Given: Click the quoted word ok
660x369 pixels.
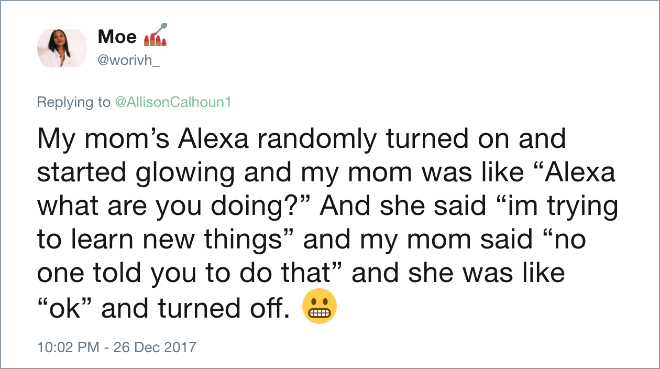Looking at the screenshot, I should point(65,308).
